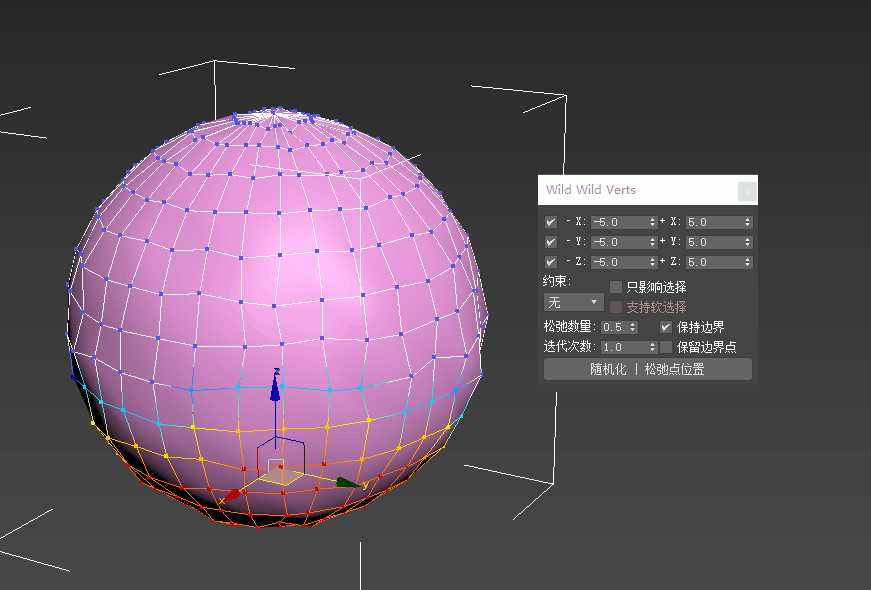Click the +Z spinner arrows
This screenshot has height=590, width=871.
pos(748,262)
